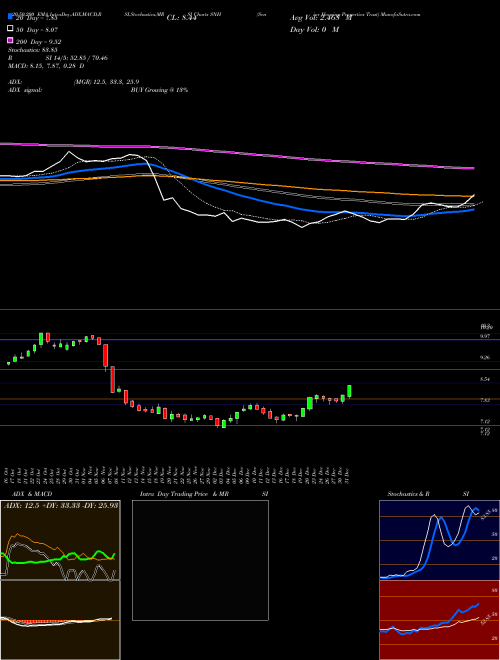Click the first date label, 16 Oct
Screen dimensions: 500x660
coord(8,475)
